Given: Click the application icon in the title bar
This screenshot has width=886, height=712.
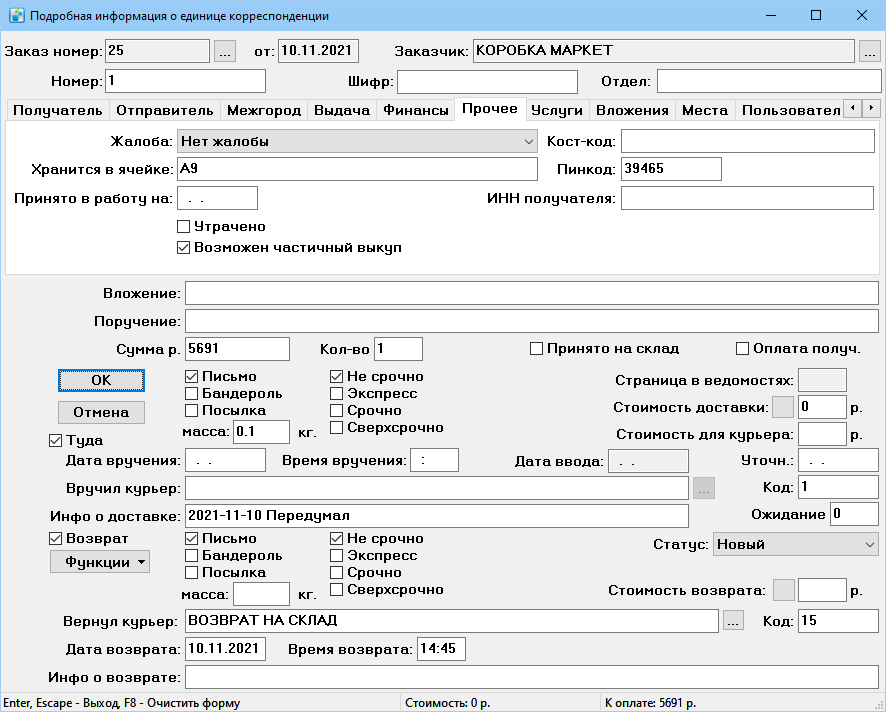Looking at the screenshot, I should [17, 15].
